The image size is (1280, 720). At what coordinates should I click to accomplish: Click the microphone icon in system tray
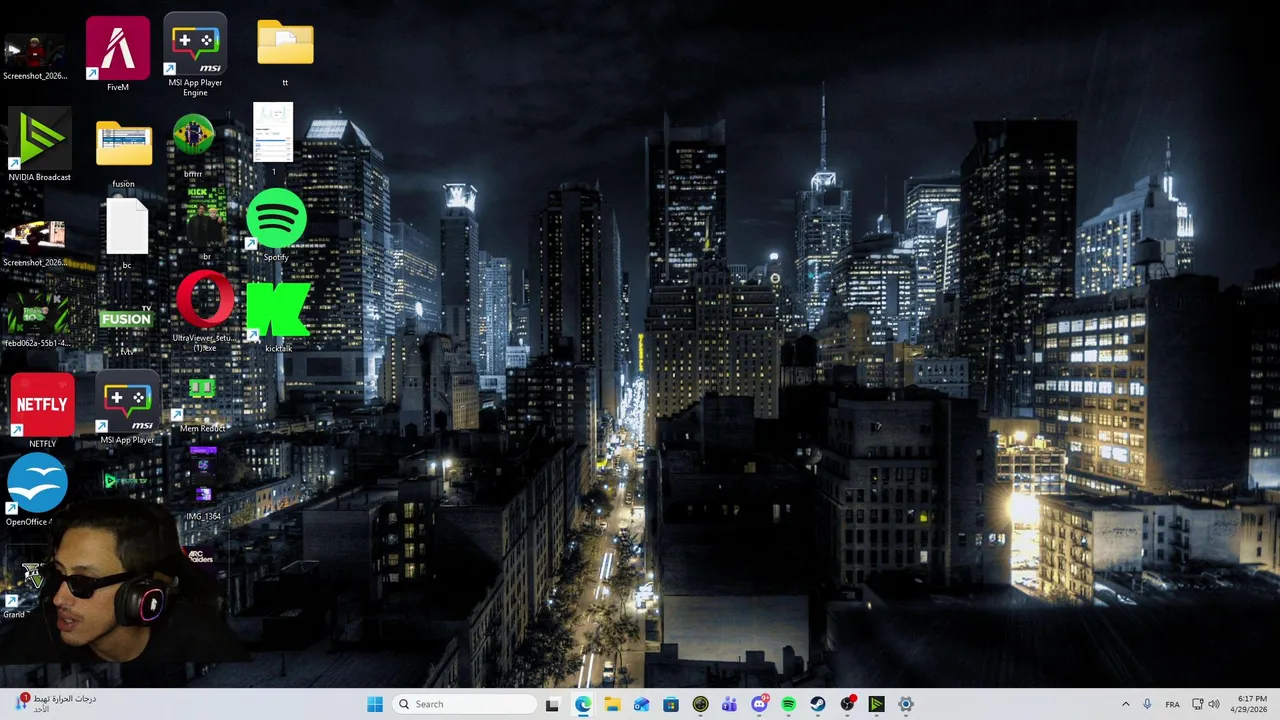click(1147, 704)
